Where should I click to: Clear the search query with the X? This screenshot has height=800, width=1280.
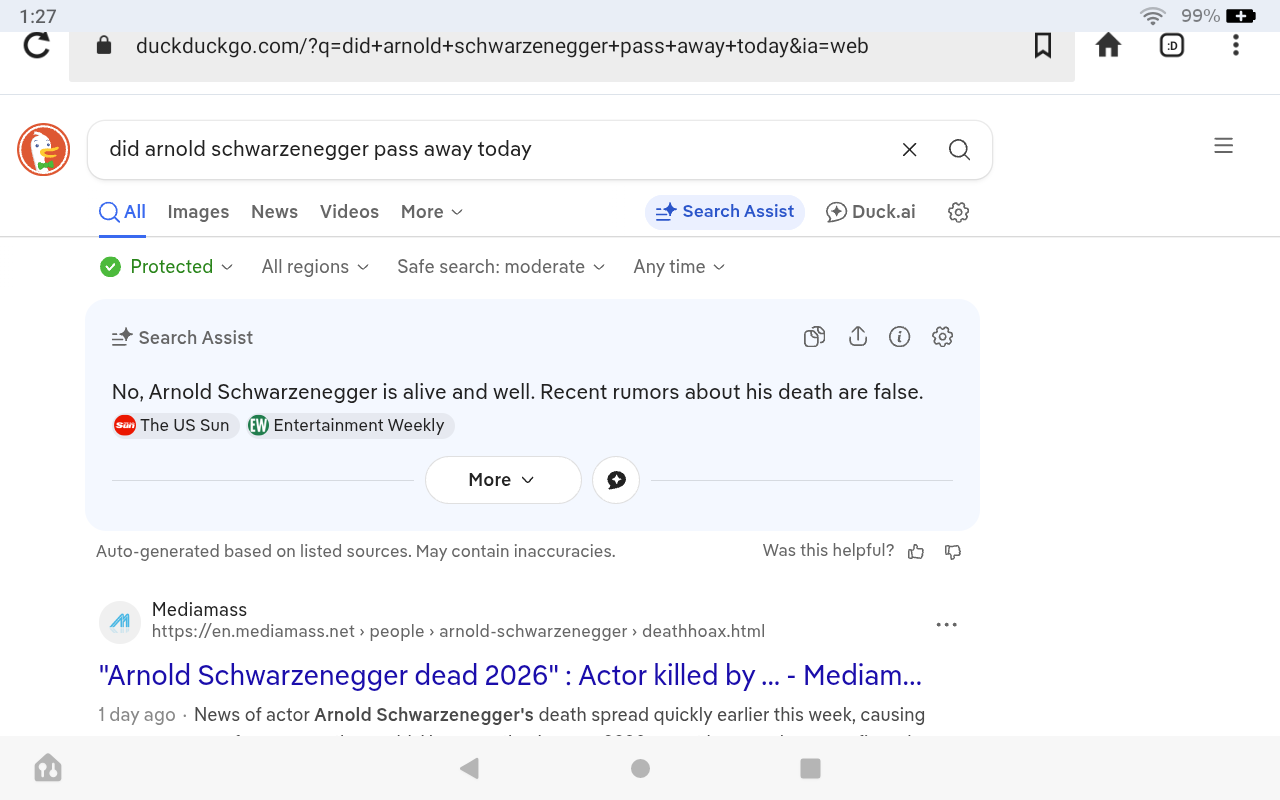(x=909, y=150)
